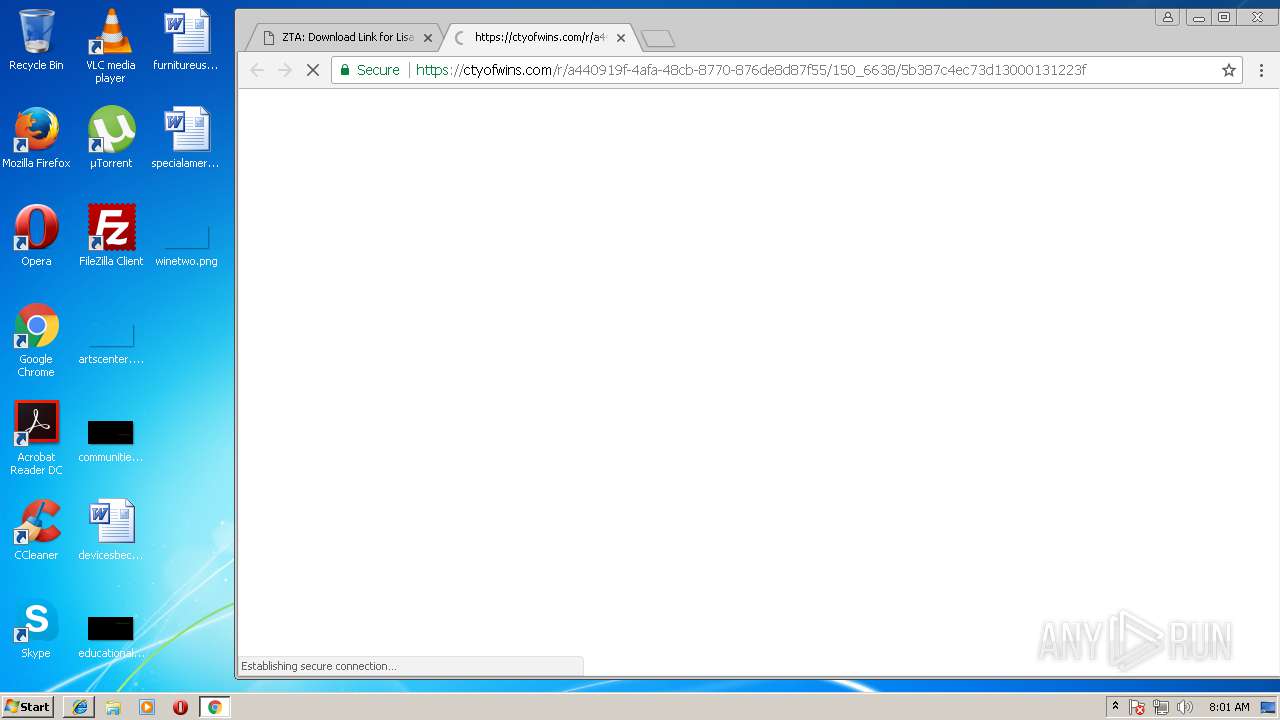The width and height of the screenshot is (1280, 720).
Task: Stop loading page in Chrome
Action: tap(312, 70)
